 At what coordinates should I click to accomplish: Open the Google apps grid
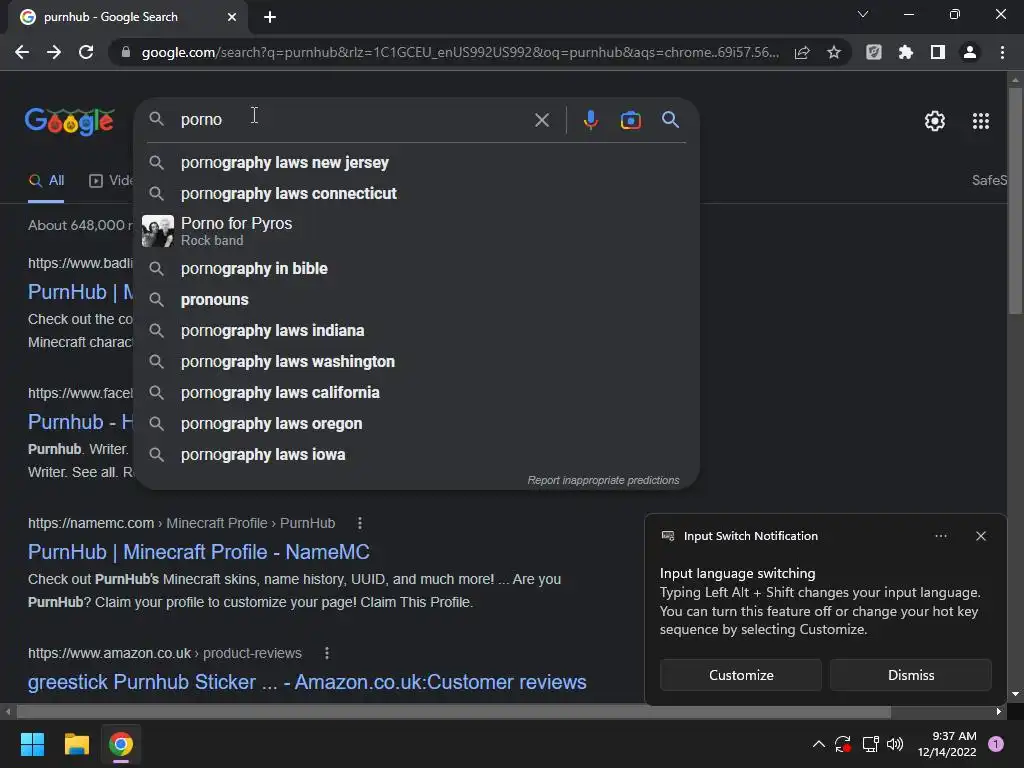point(981,121)
